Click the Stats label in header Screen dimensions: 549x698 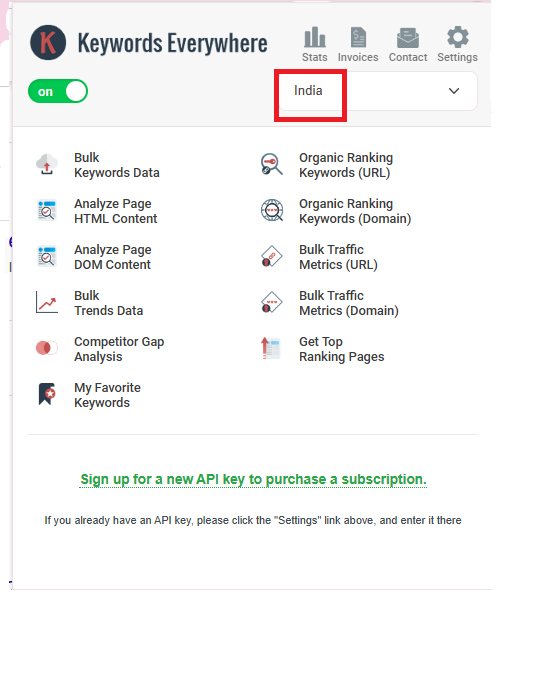pos(314,57)
